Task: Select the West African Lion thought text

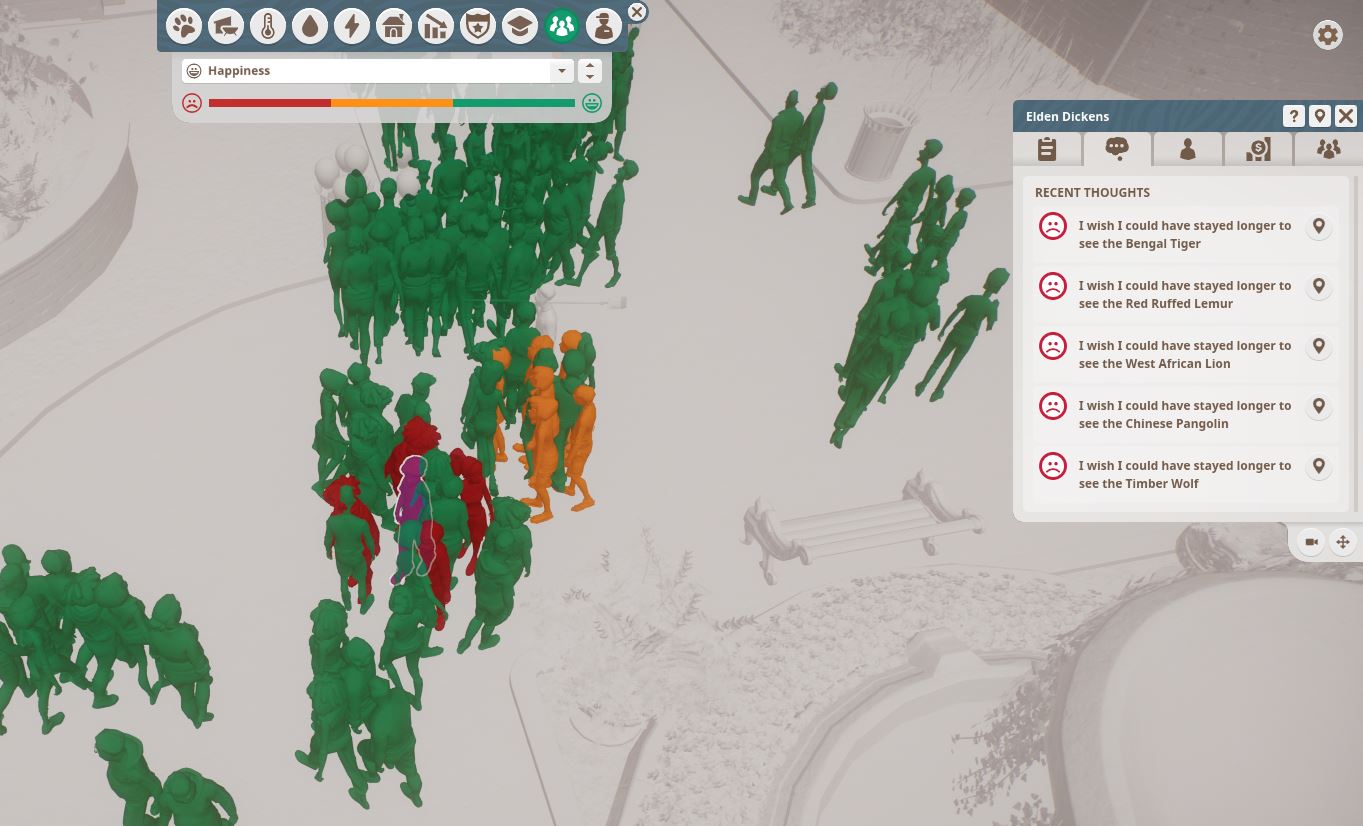Action: 1185,354
